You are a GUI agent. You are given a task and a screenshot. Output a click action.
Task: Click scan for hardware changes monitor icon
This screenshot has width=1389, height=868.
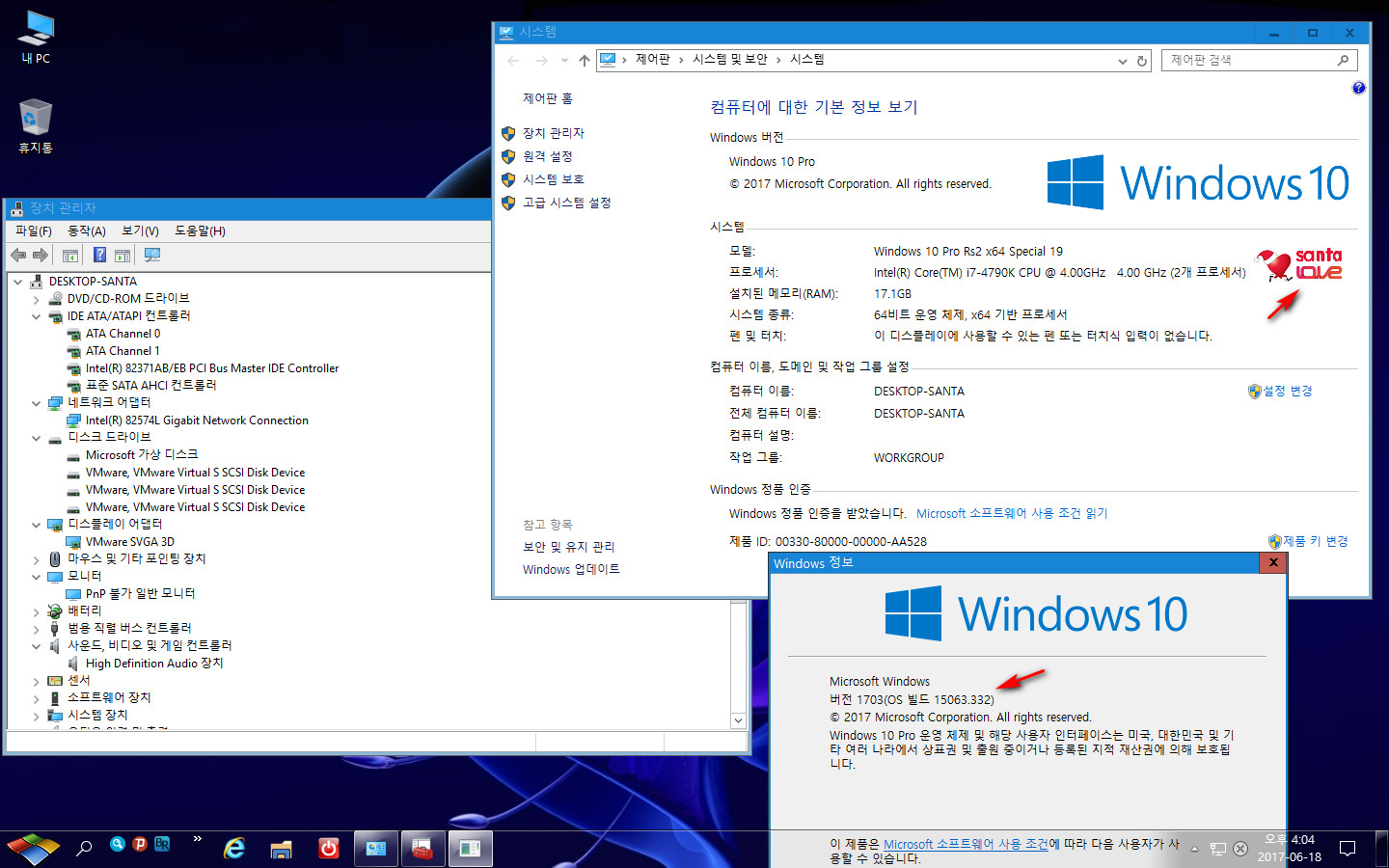tap(151, 256)
